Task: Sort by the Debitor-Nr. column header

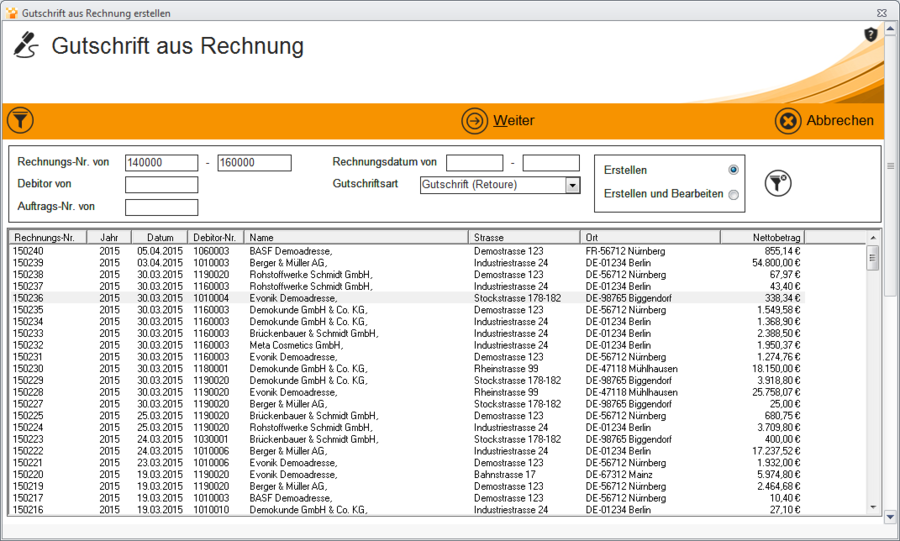Action: coord(216,237)
